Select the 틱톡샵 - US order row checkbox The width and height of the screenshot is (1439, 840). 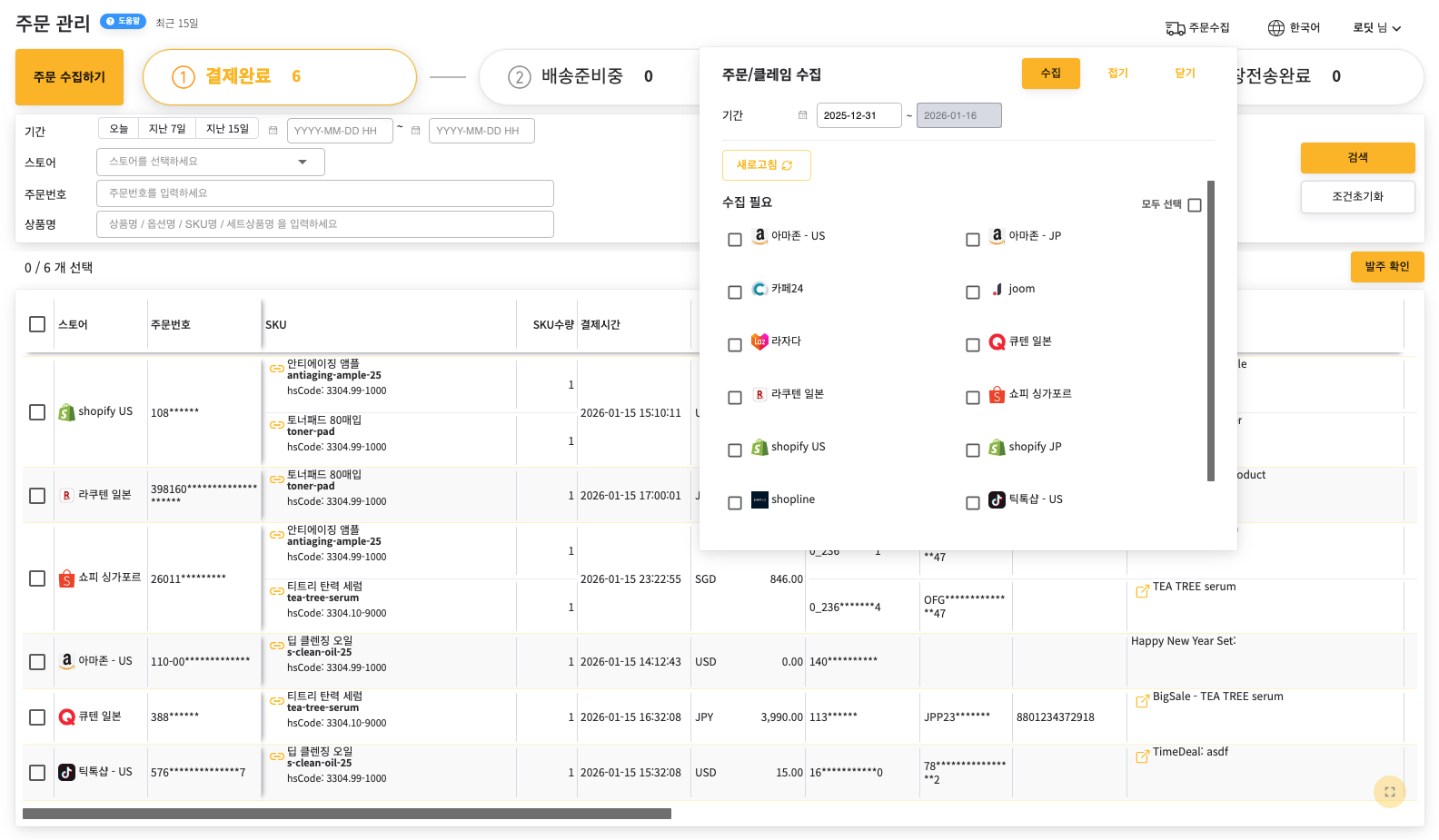point(37,773)
